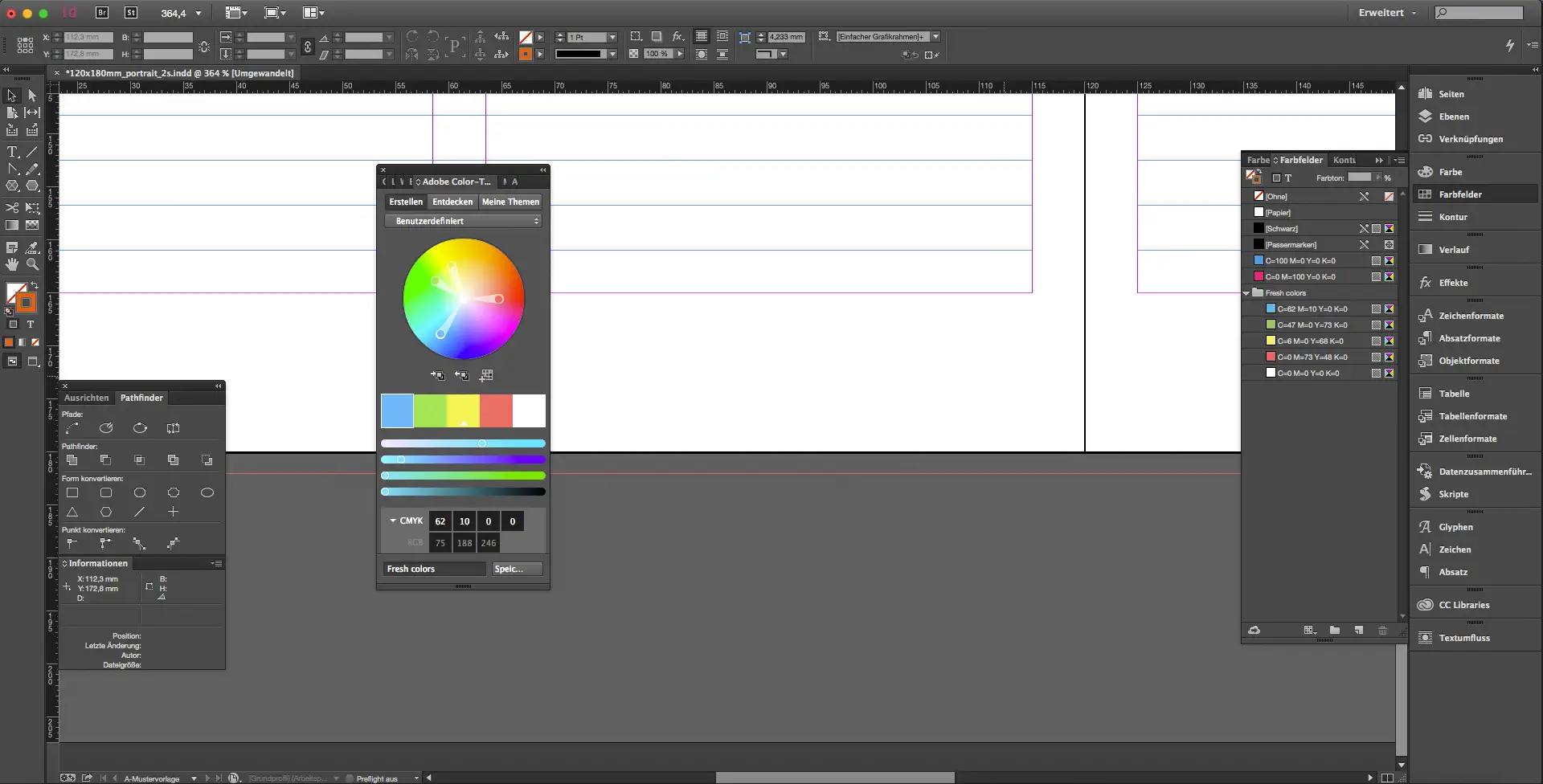Select the Type tool in the toolbox

point(12,152)
